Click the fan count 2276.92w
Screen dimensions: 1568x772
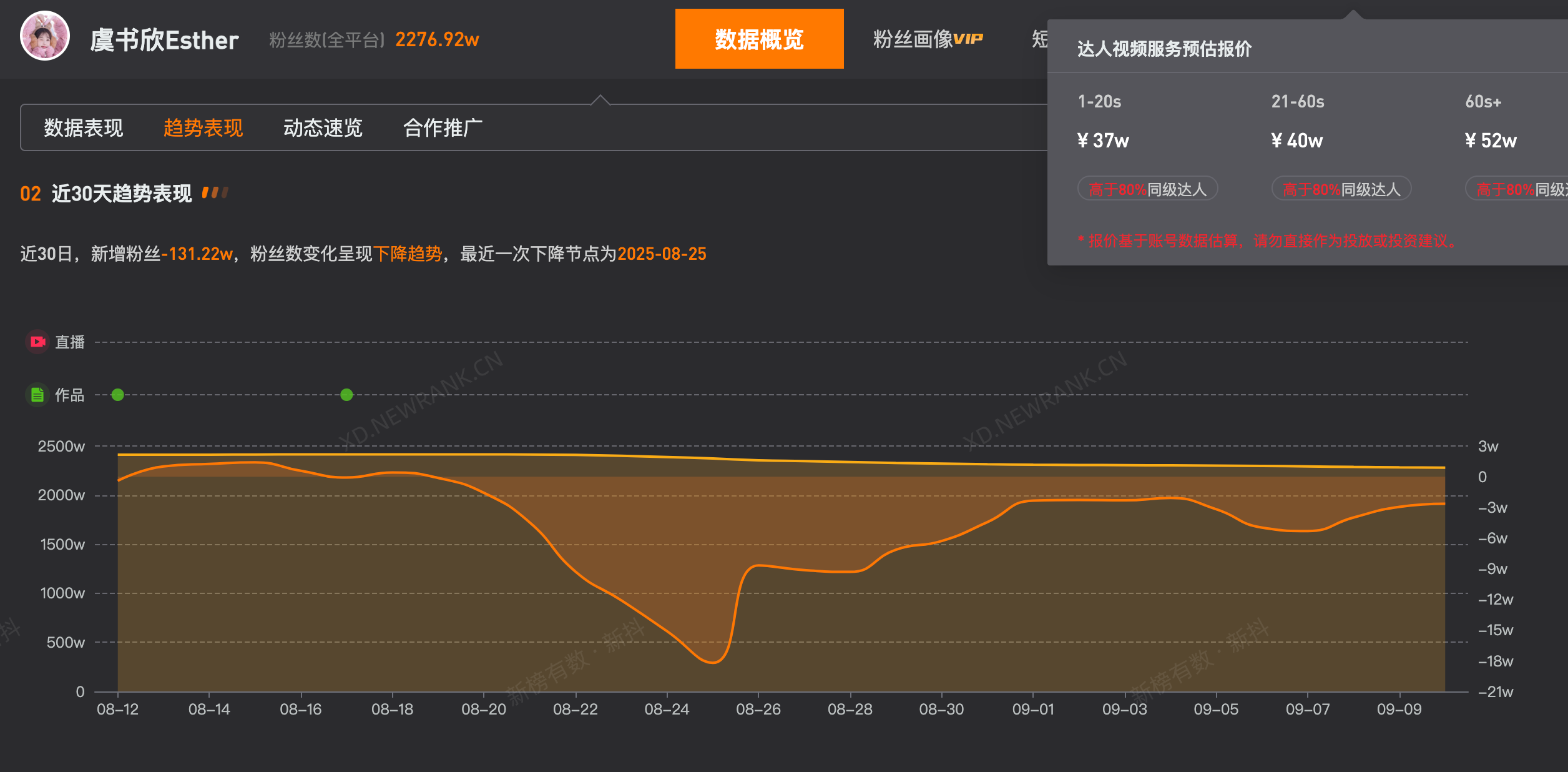tap(437, 39)
